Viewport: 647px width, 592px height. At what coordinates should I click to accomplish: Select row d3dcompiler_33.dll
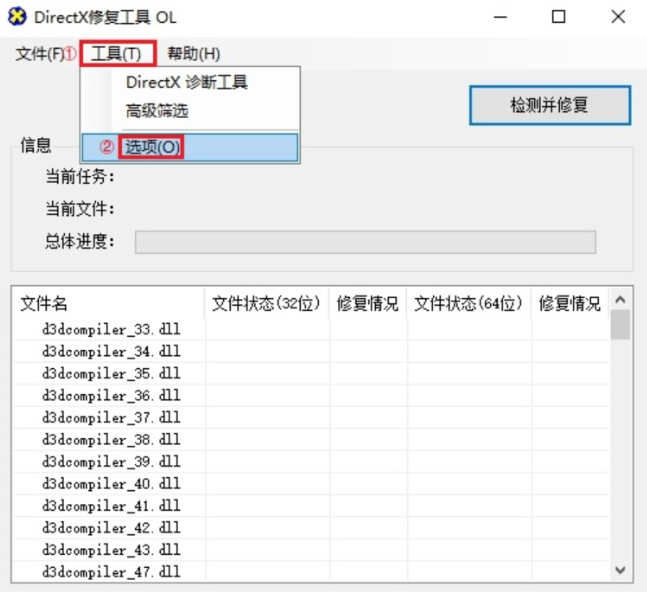tap(311, 330)
